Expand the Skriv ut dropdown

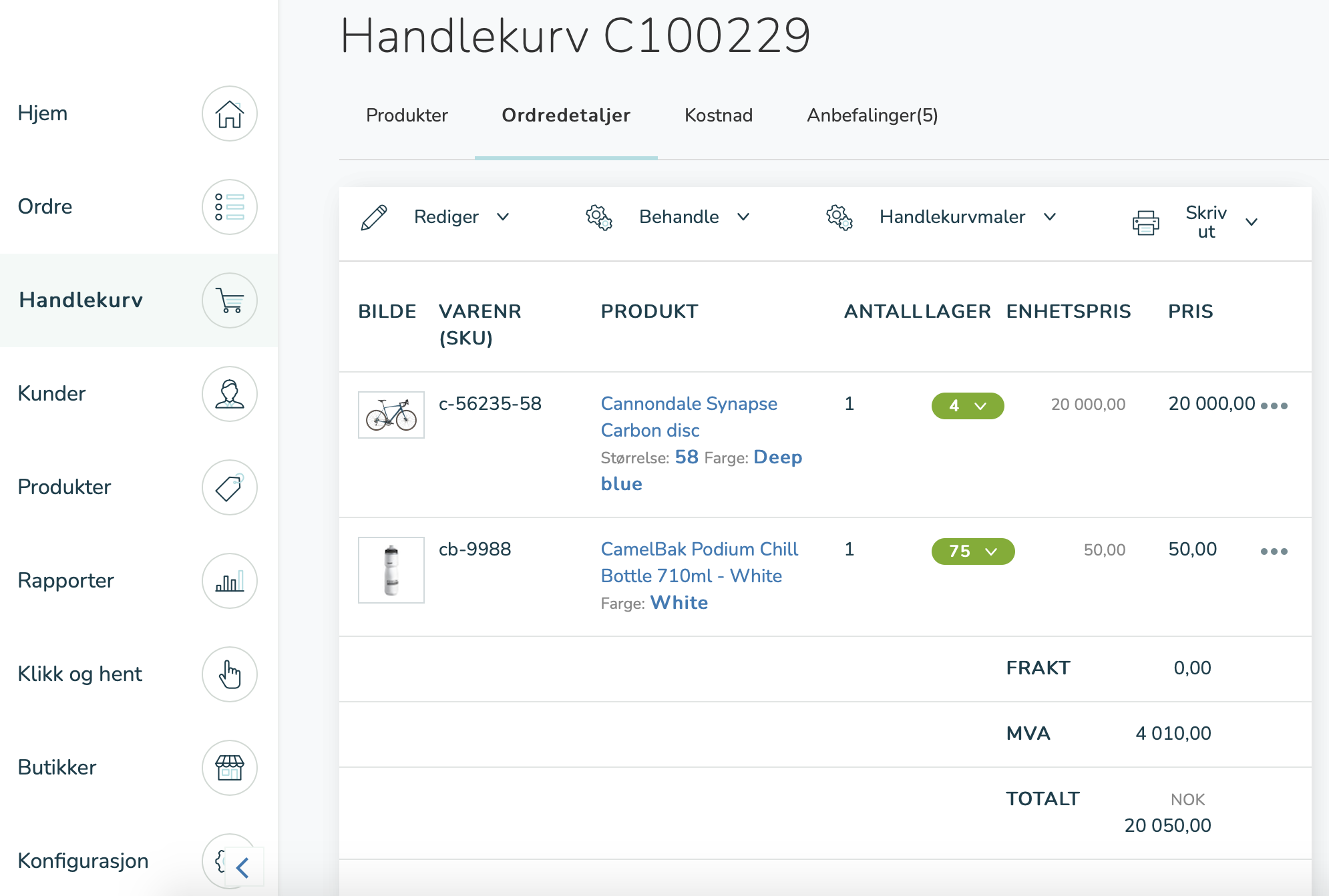[x=1252, y=222]
